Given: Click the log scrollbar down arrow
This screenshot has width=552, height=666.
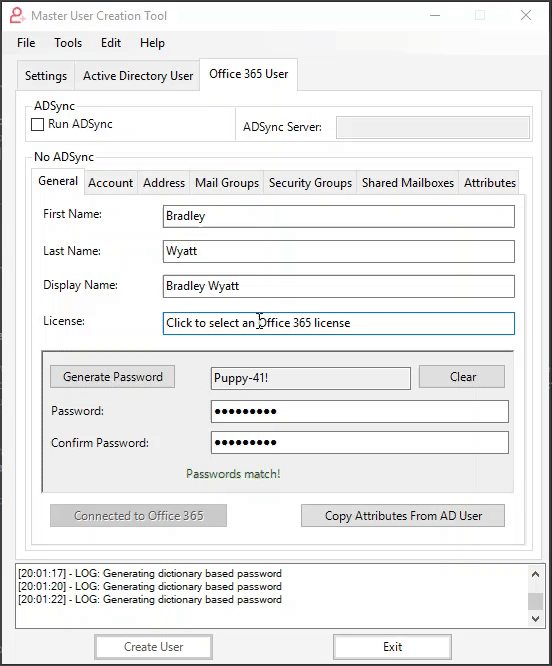Looking at the screenshot, I should tap(535, 619).
